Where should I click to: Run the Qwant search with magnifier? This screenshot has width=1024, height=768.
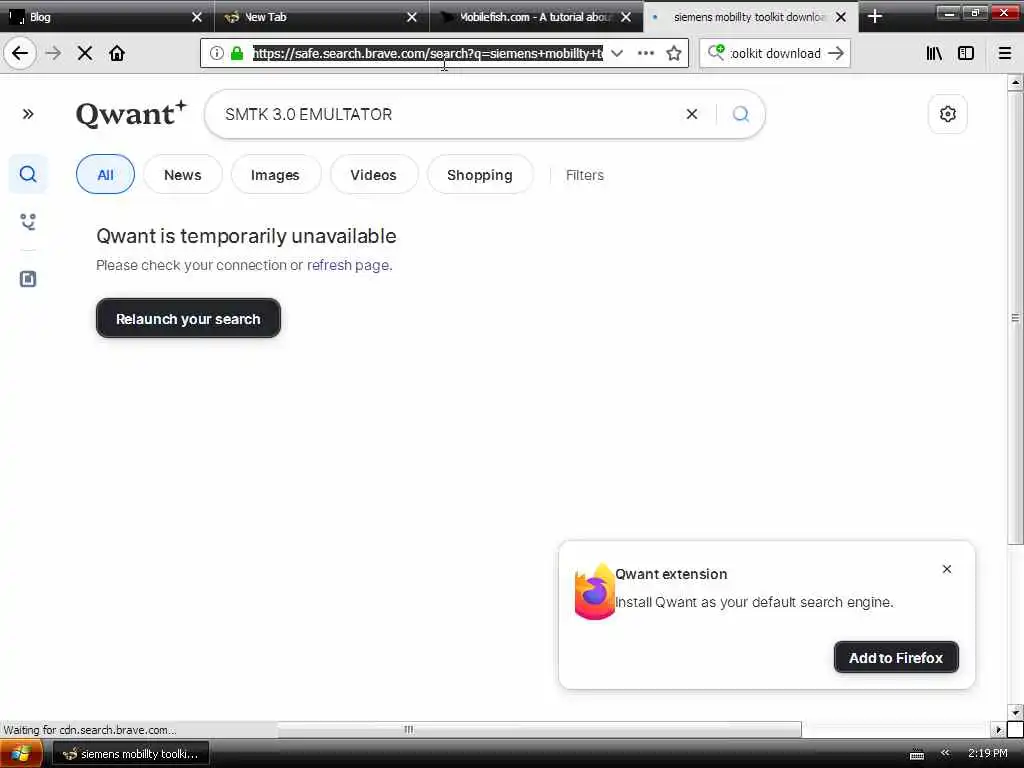[x=741, y=114]
